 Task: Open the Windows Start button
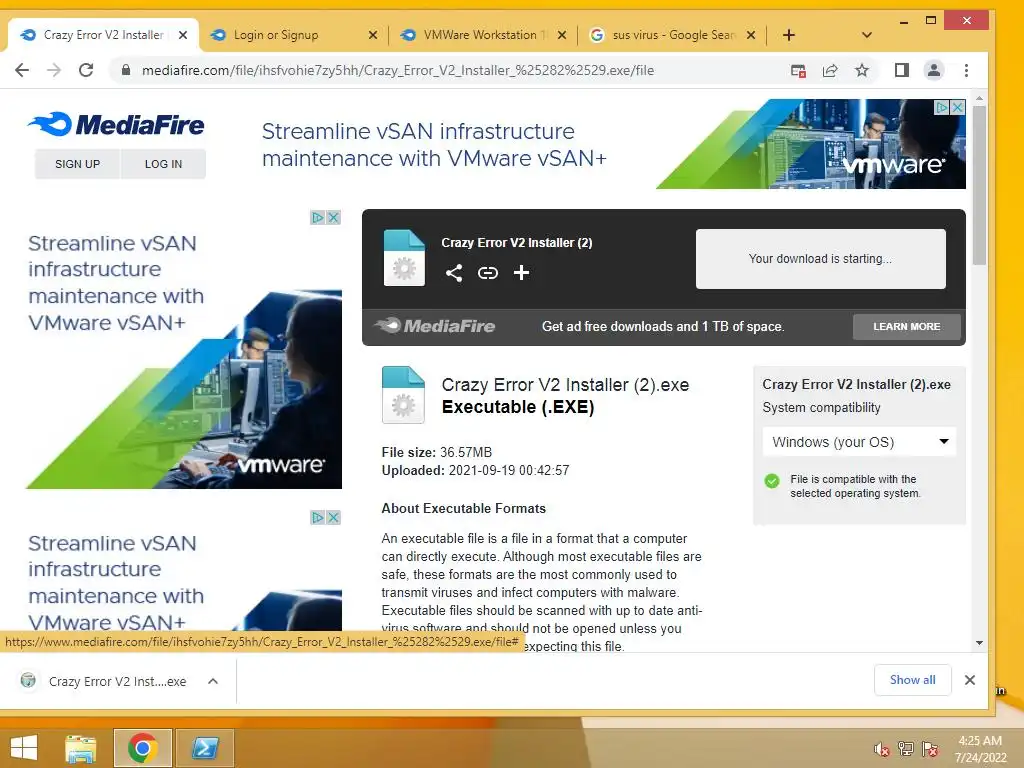pyautogui.click(x=24, y=748)
